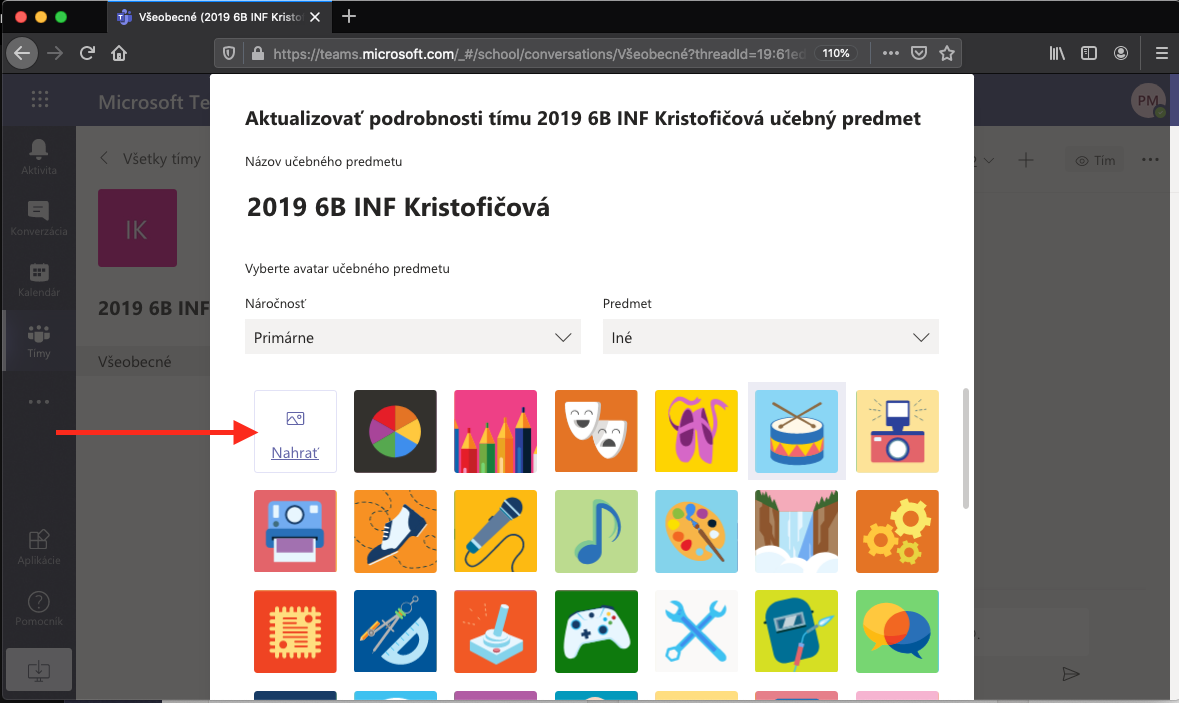Screen dimensions: 1179x703
Task: Open the Teams app launcher grid
Action: [39, 99]
